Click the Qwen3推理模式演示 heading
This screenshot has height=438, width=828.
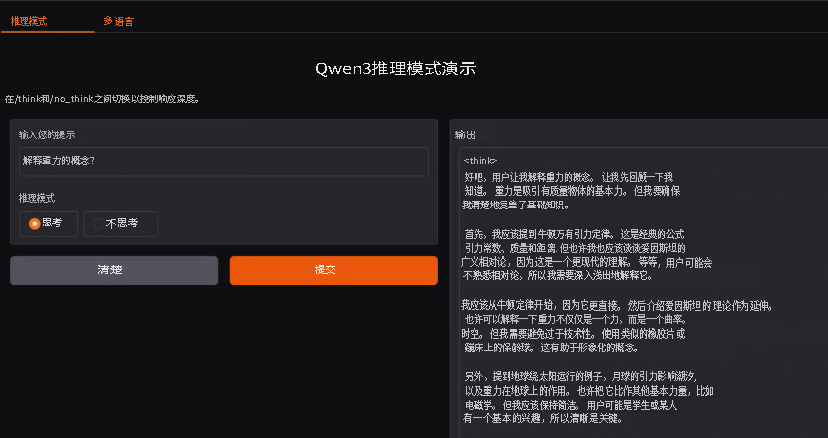click(x=396, y=69)
